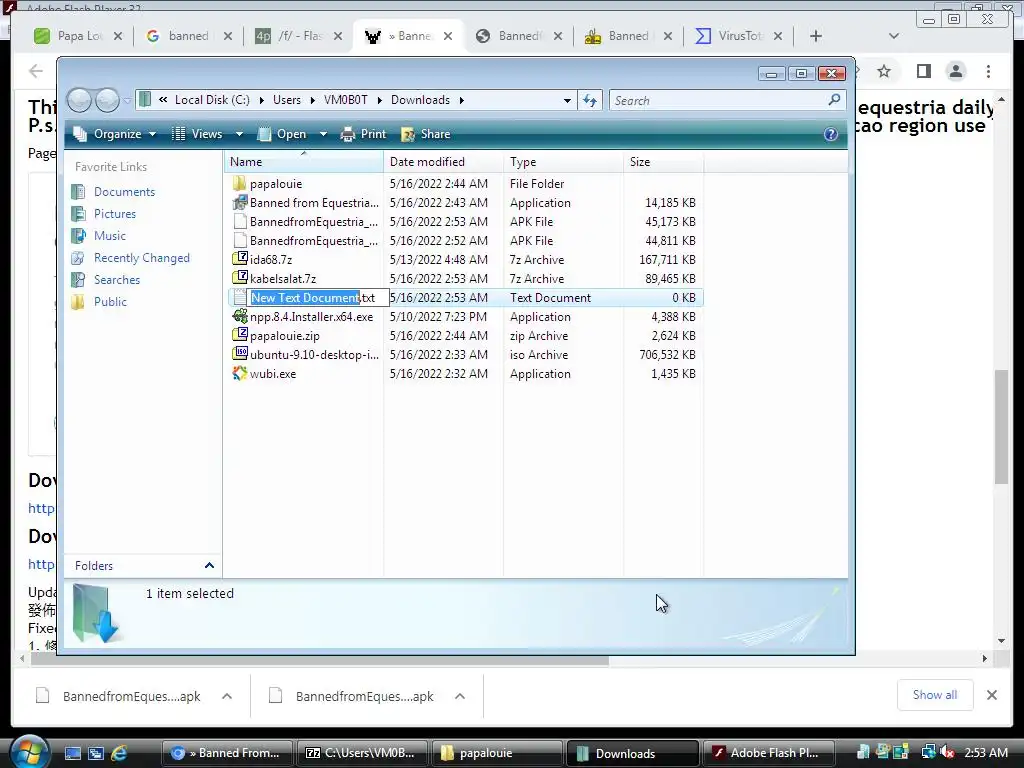
Task: Open Chrome profile avatar icon
Action: click(955, 71)
